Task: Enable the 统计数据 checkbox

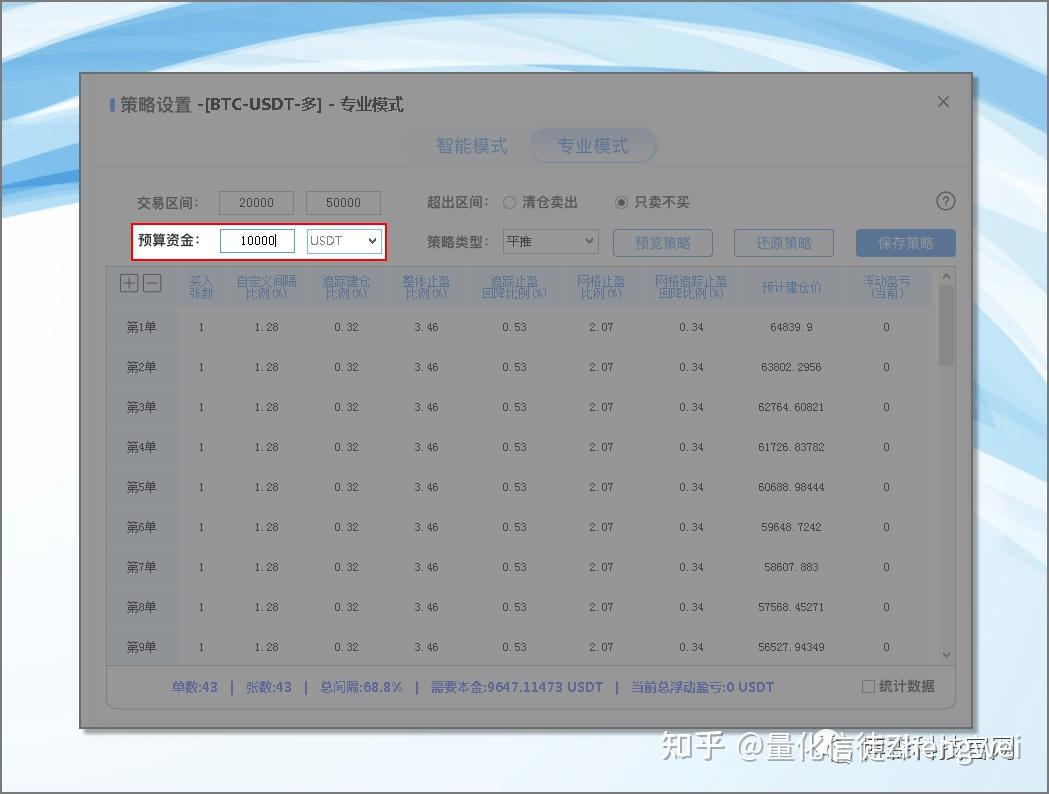Action: pos(869,686)
